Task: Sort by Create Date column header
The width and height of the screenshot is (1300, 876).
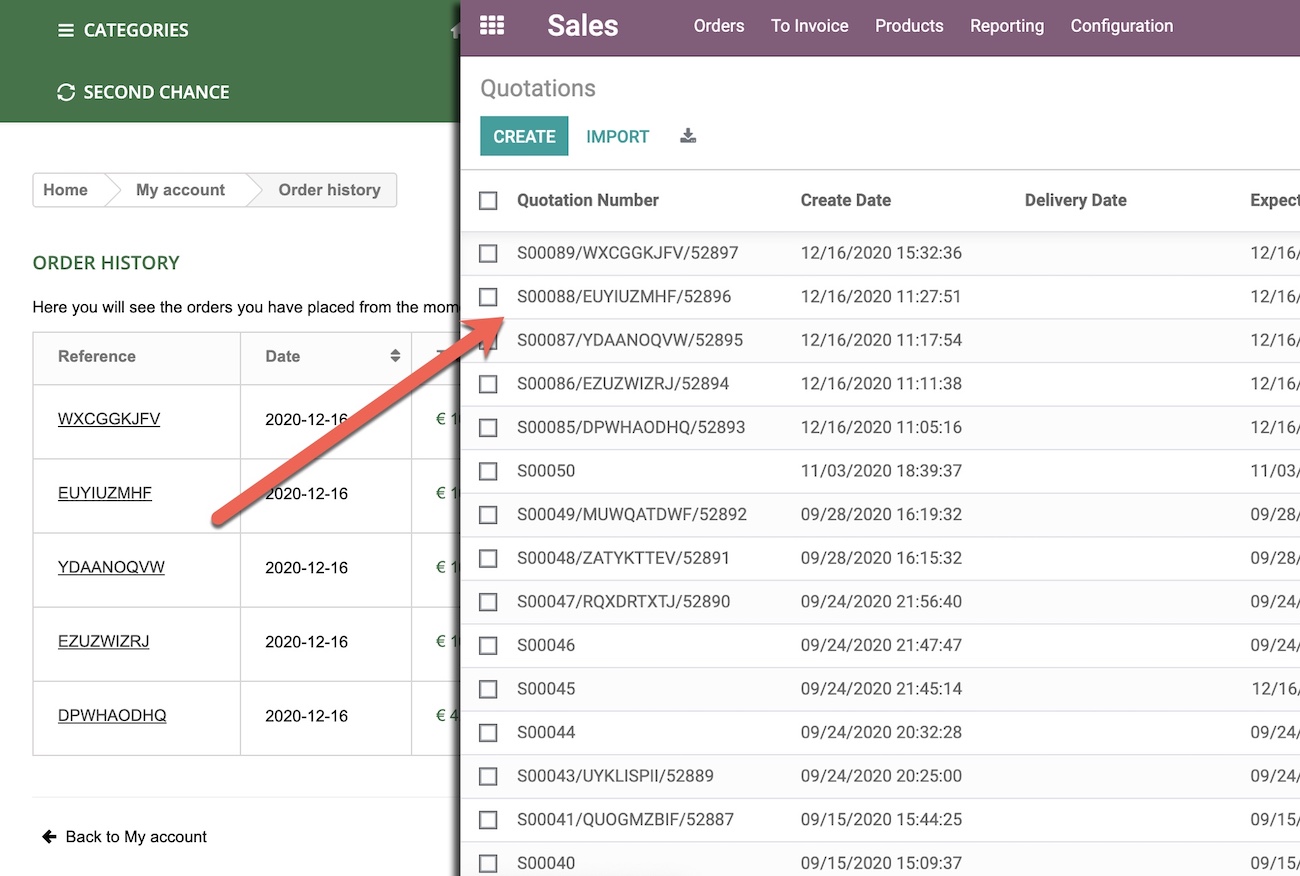Action: point(846,200)
